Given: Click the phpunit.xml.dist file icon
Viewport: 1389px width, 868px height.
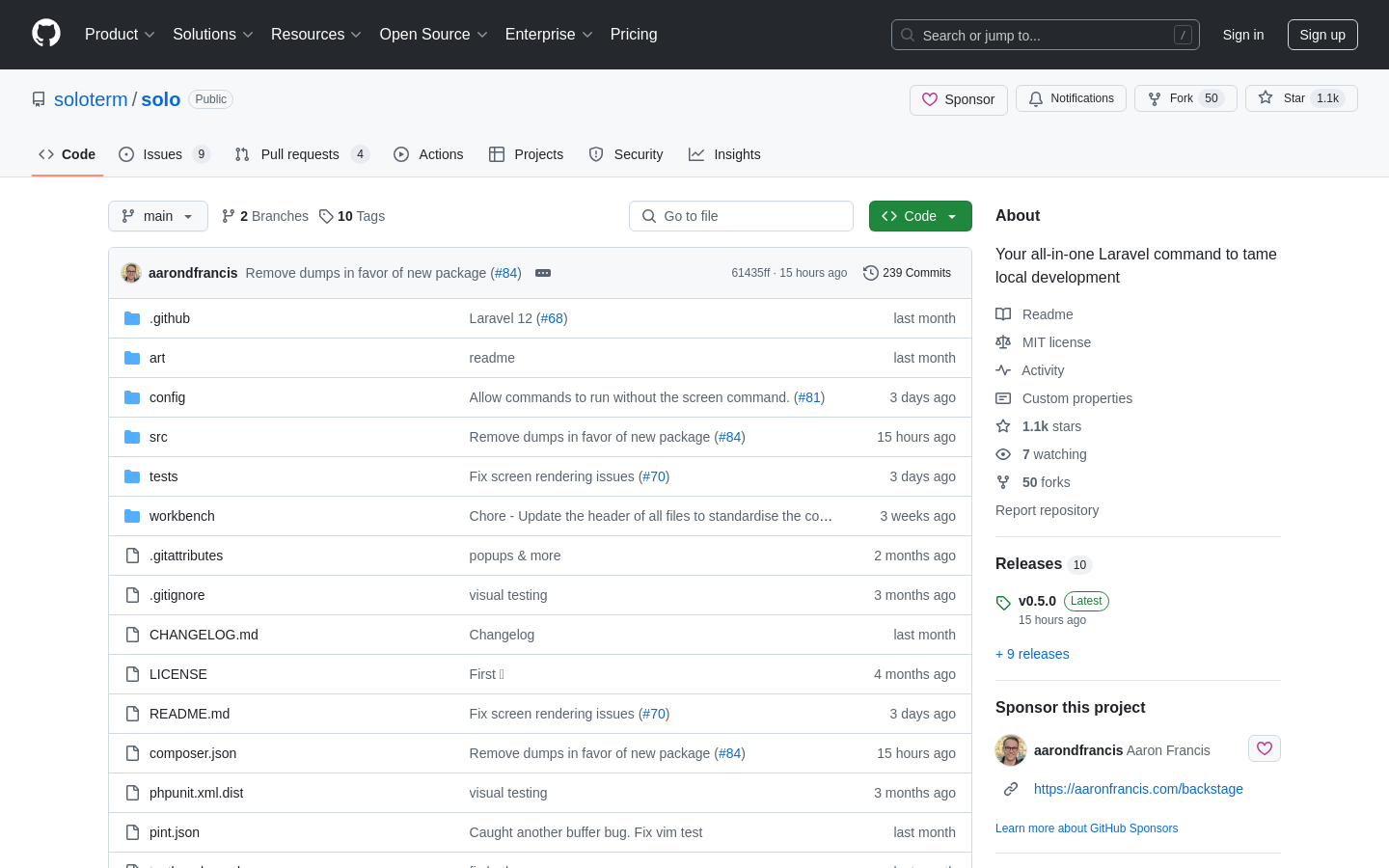Looking at the screenshot, I should coord(132,793).
